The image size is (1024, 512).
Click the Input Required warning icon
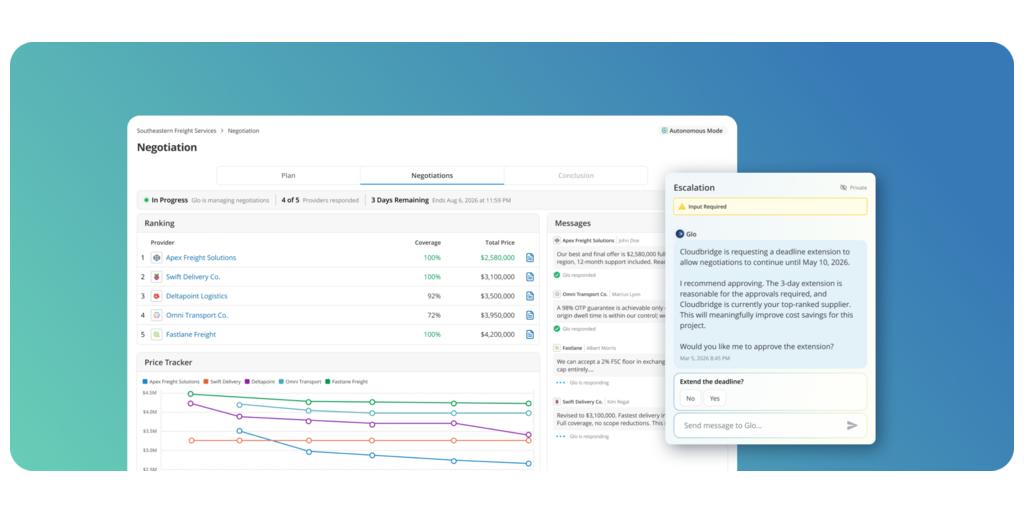pos(682,206)
